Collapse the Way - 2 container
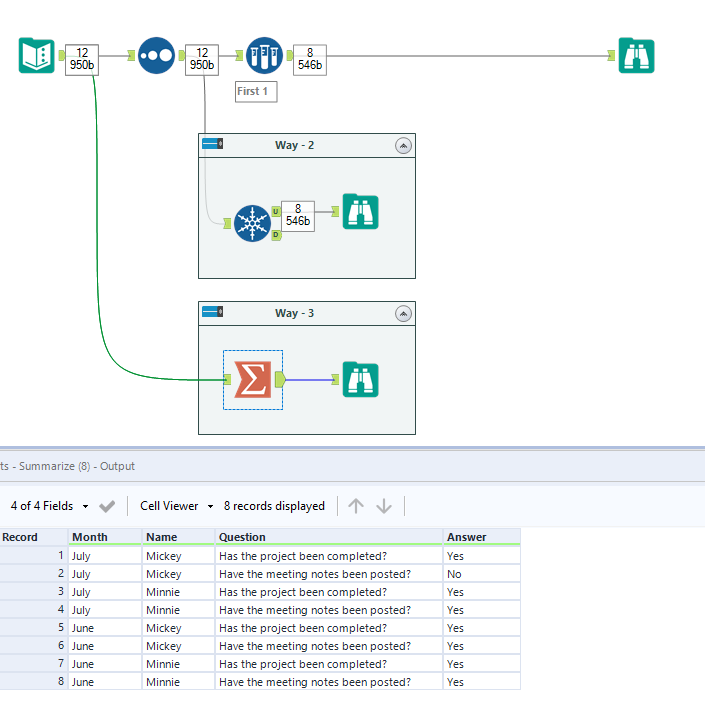Screen dimensions: 705x710 pyautogui.click(x=403, y=145)
